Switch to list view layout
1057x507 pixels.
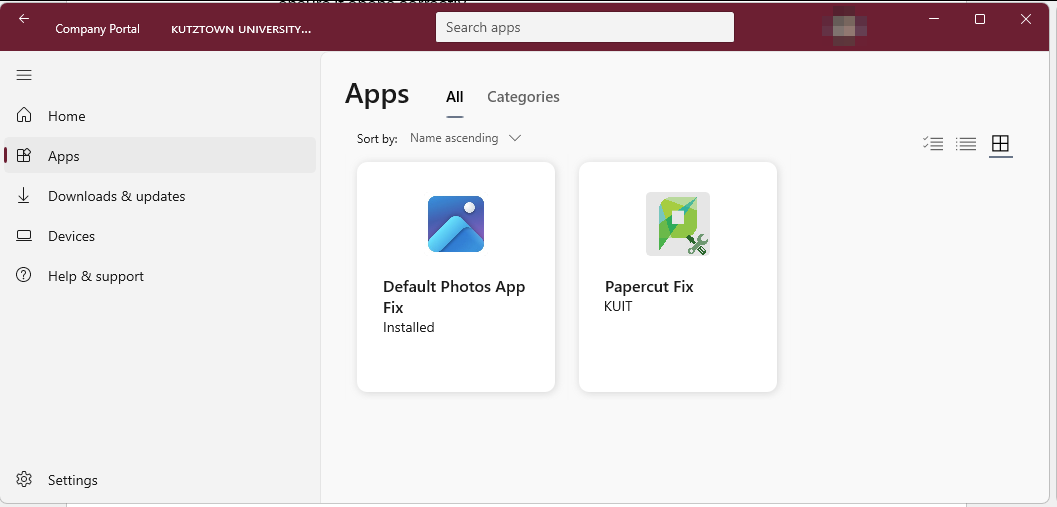[966, 144]
